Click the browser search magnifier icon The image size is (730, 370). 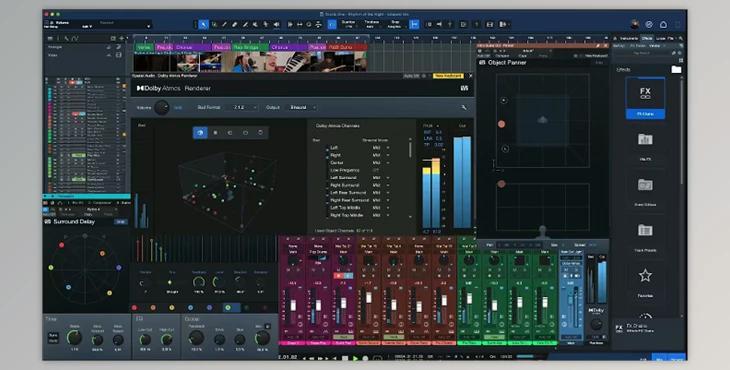[x=681, y=38]
